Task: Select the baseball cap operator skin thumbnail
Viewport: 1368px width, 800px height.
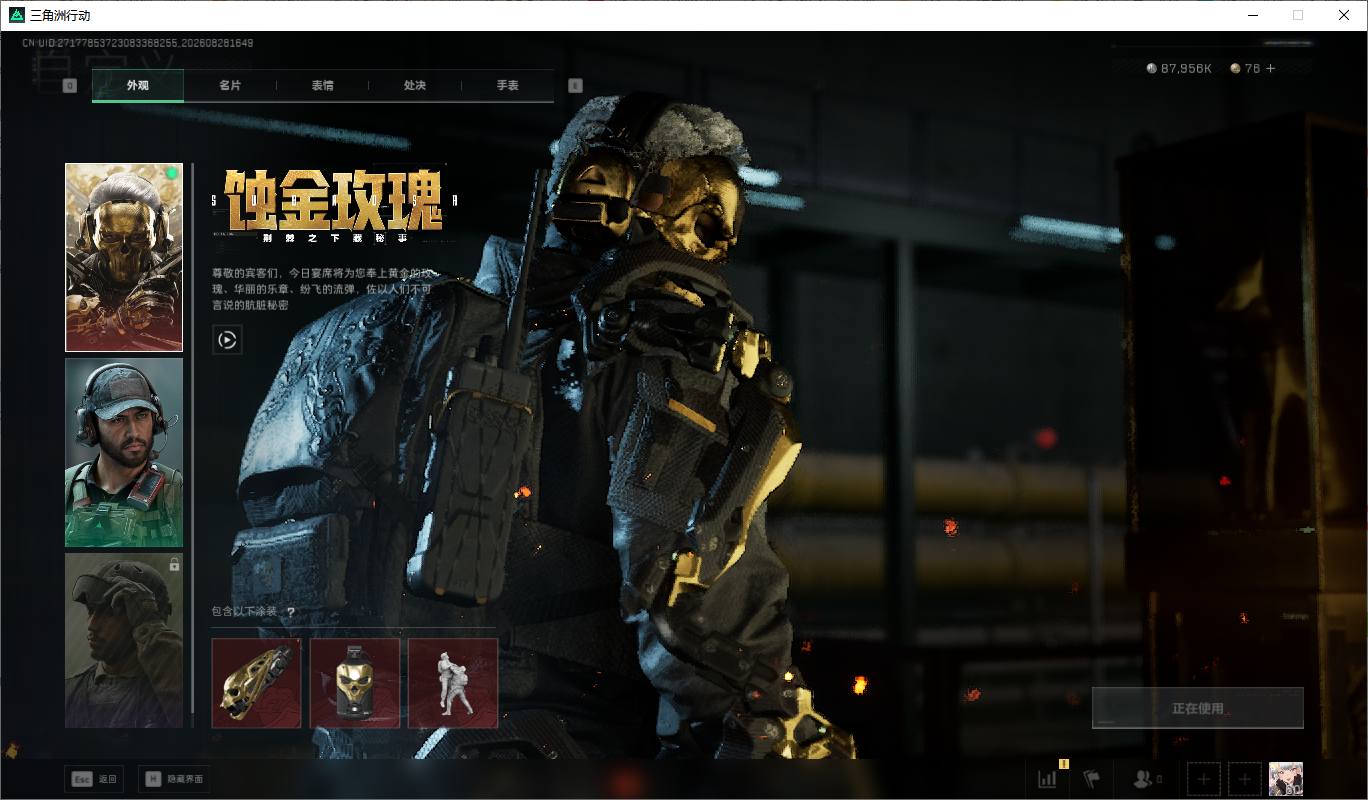Action: pyautogui.click(x=124, y=453)
